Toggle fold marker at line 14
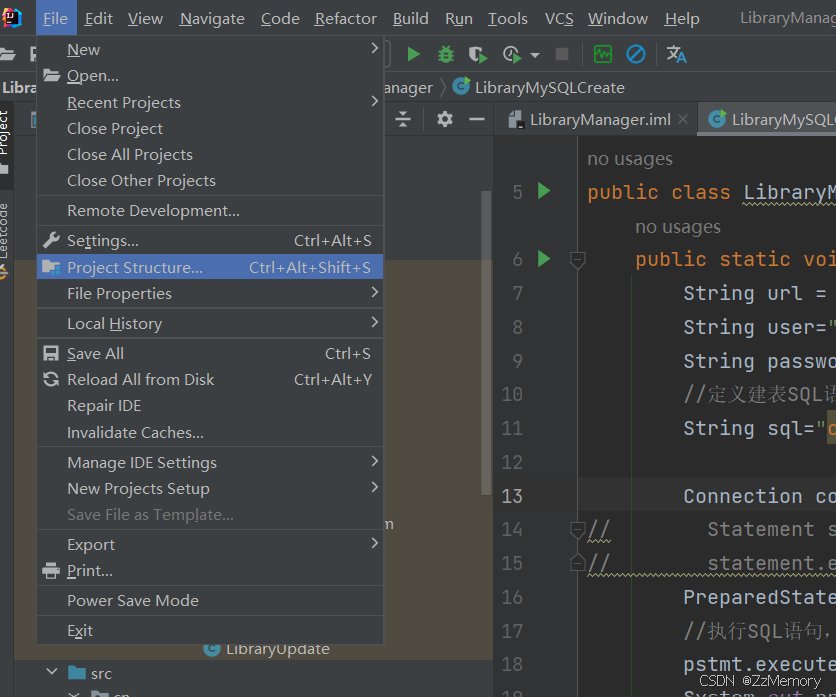Screen dimensions: 836x697 (x=577, y=530)
